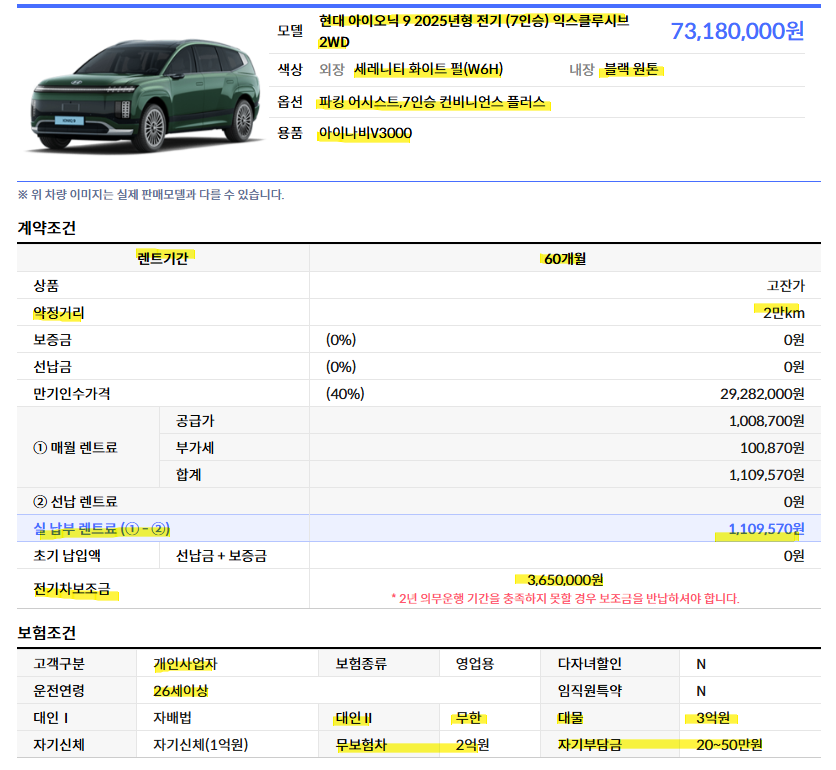This screenshot has height=770, width=836.
Task: Click the 렌트기간 header cell
Action: [x=163, y=259]
